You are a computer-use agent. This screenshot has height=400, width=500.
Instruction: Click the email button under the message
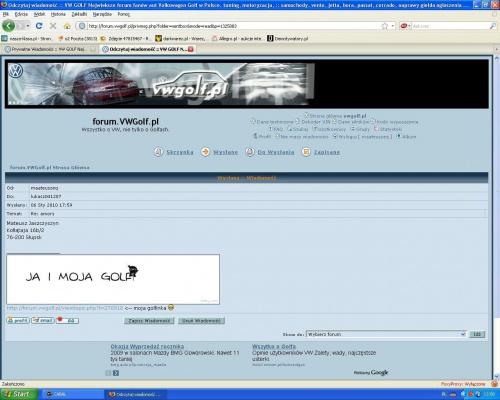coord(43,320)
